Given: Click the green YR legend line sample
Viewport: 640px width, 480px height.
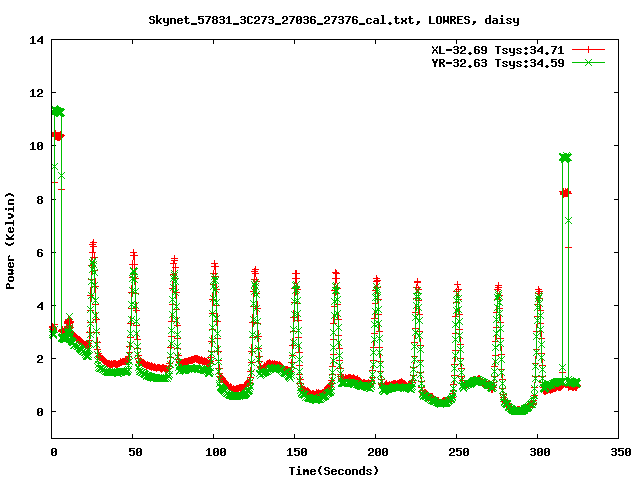Looking at the screenshot, I should [588, 62].
